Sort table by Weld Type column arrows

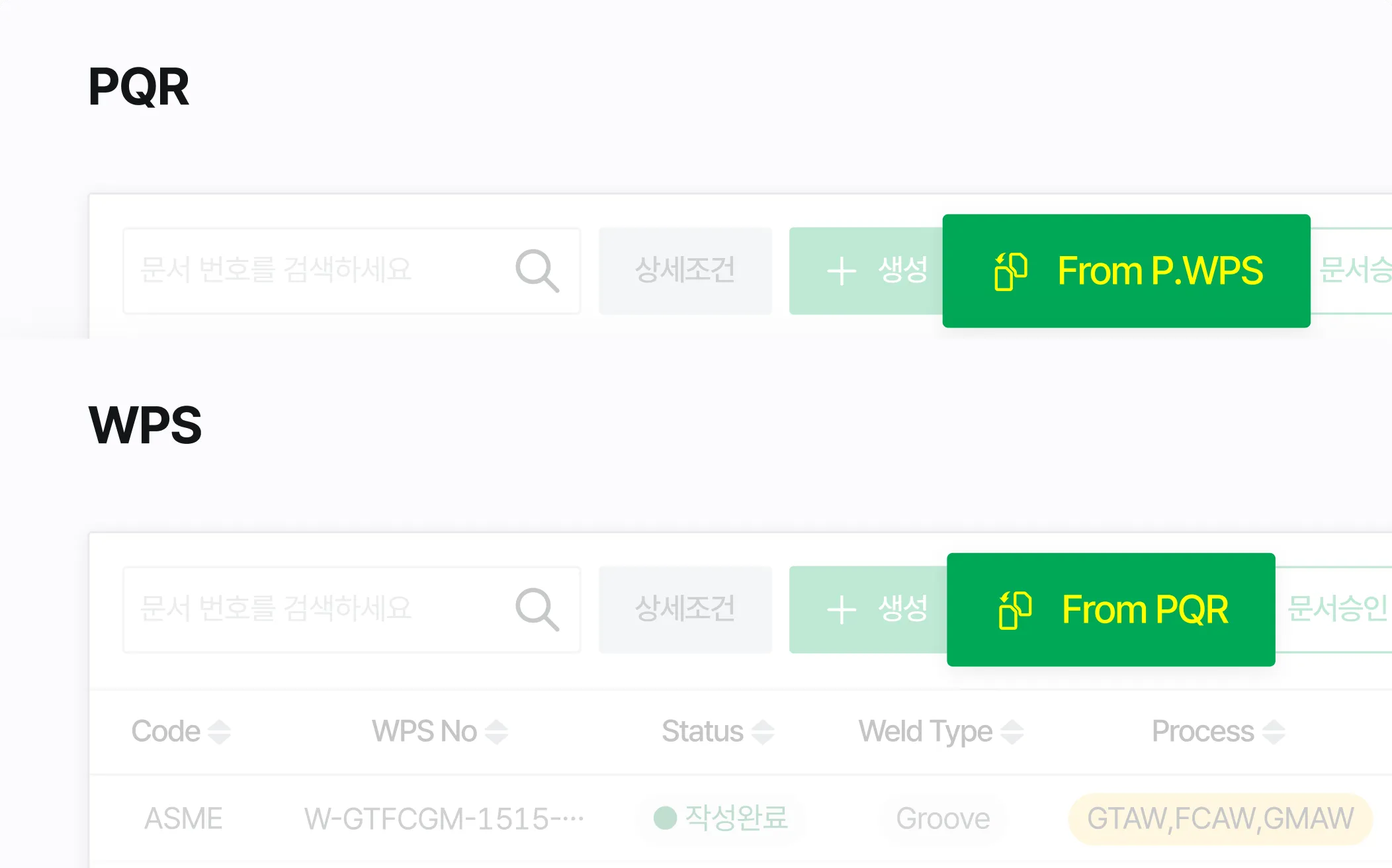1012,732
